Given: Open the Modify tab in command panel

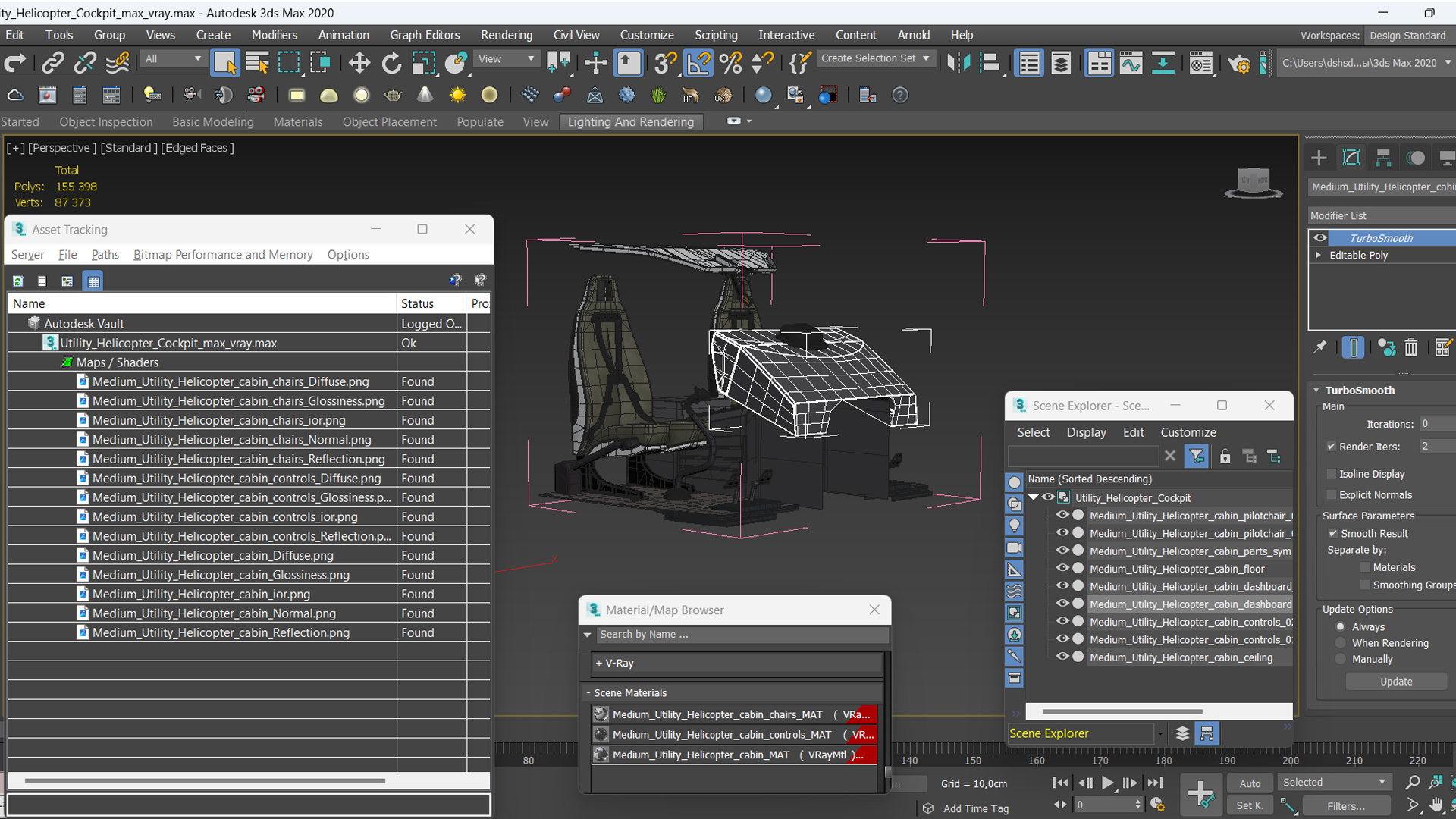Looking at the screenshot, I should (x=1351, y=158).
